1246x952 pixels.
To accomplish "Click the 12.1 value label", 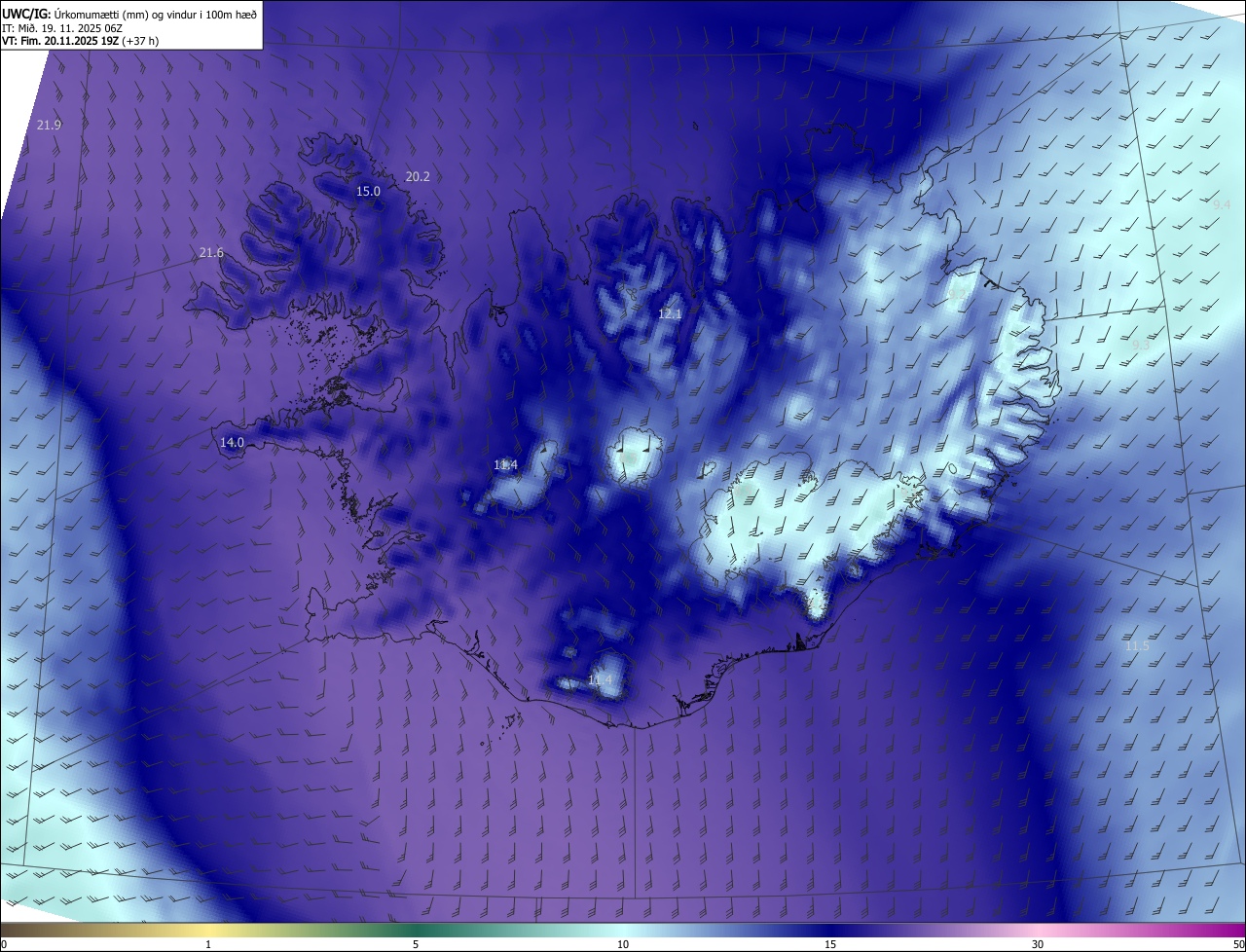I will [670, 313].
